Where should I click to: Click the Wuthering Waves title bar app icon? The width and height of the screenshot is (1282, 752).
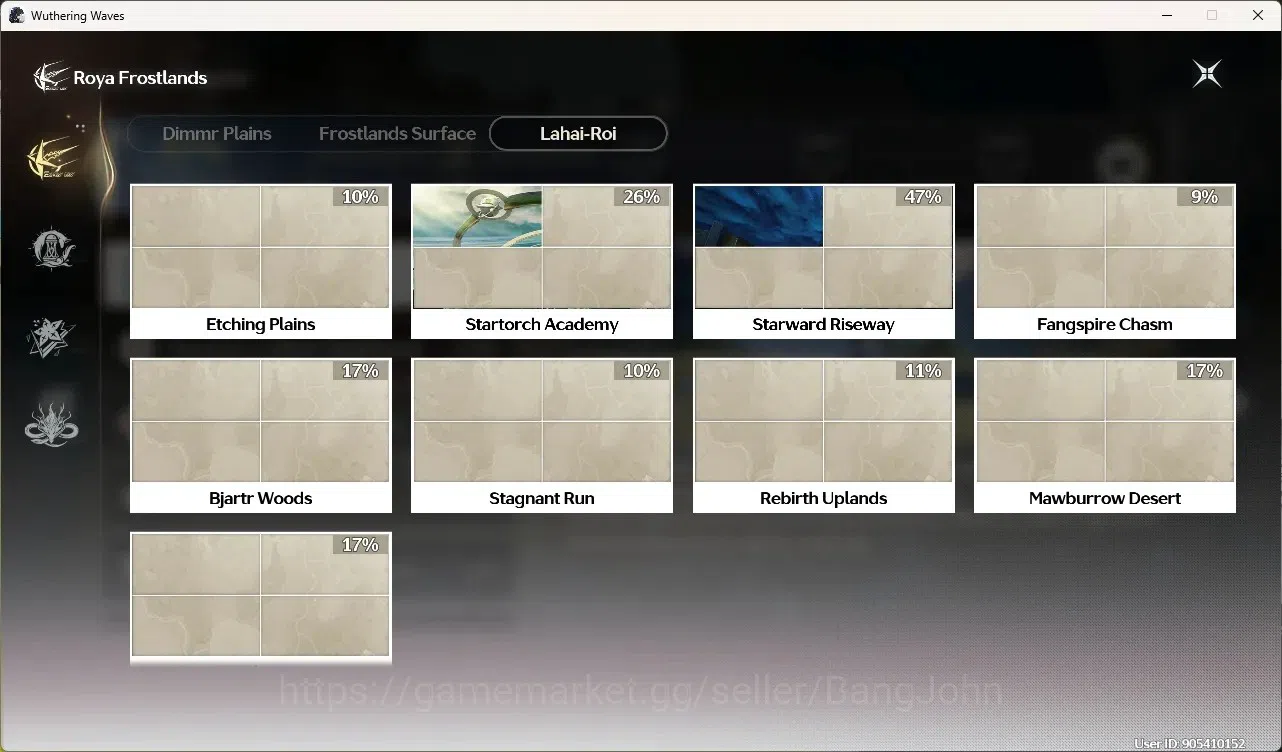[16, 15]
